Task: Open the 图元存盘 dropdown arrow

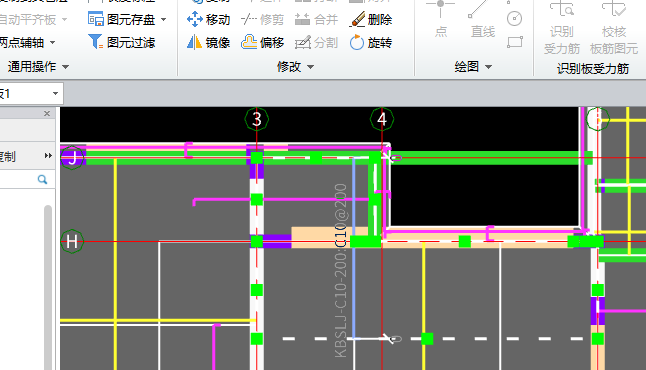Action: [x=164, y=19]
